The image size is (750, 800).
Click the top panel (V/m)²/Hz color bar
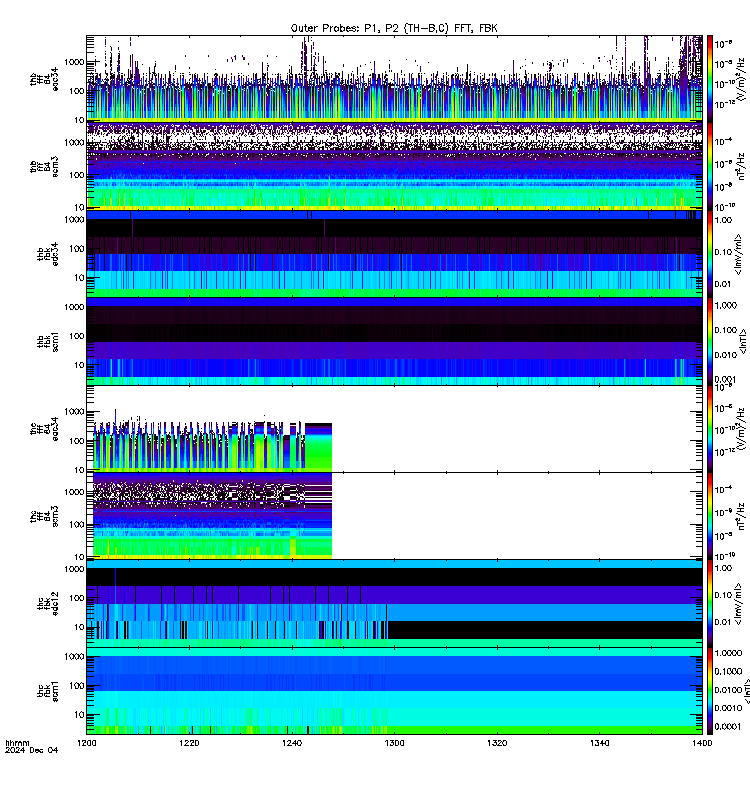point(709,78)
